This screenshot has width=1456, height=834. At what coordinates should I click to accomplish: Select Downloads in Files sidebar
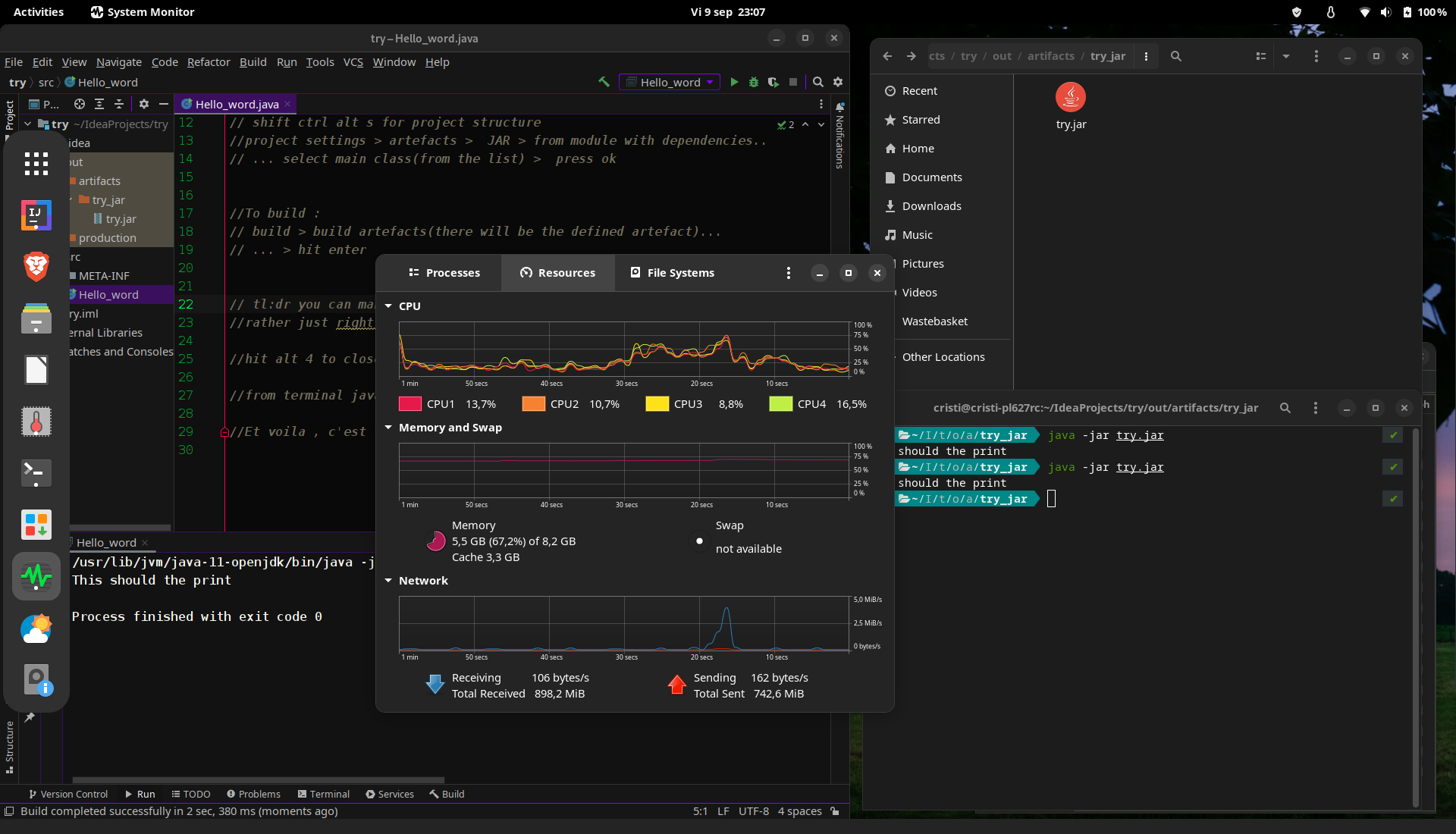click(x=931, y=206)
